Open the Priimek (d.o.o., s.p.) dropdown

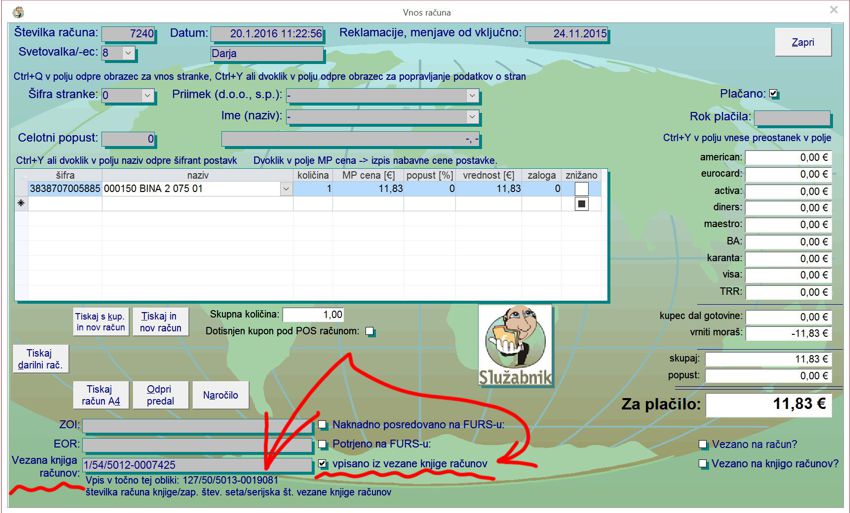(473, 95)
